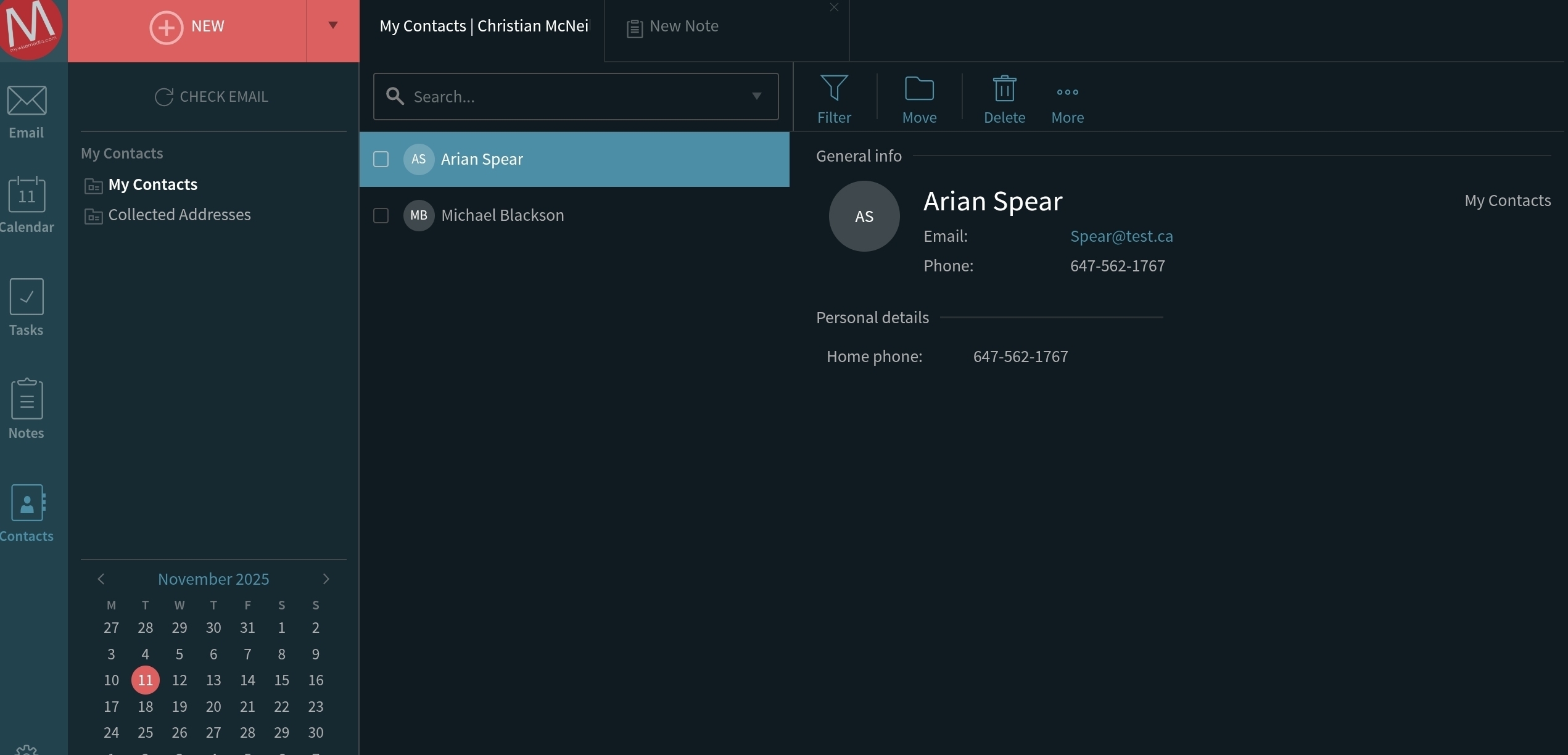Go to next month in mini calendar

tap(326, 579)
